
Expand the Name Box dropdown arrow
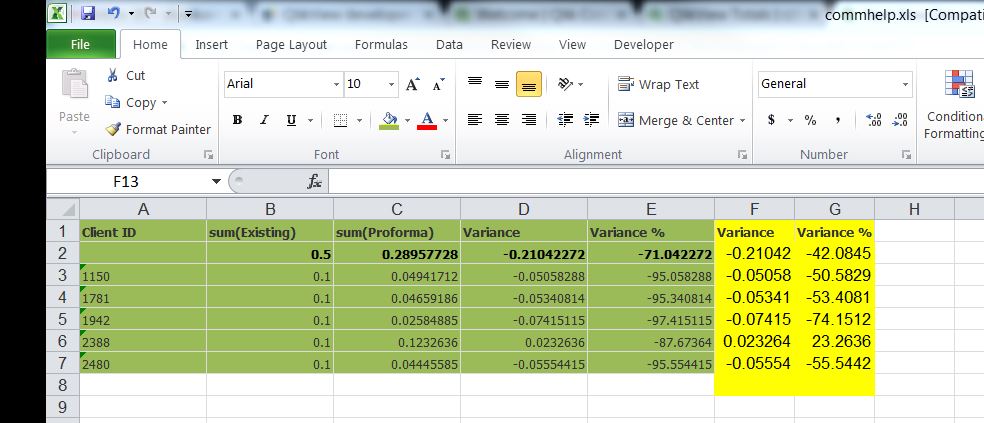217,182
